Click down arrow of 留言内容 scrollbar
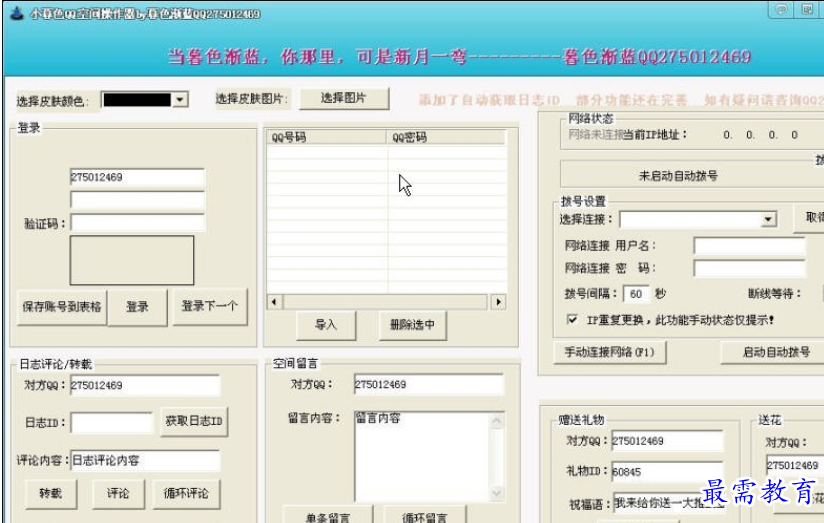 pos(497,493)
